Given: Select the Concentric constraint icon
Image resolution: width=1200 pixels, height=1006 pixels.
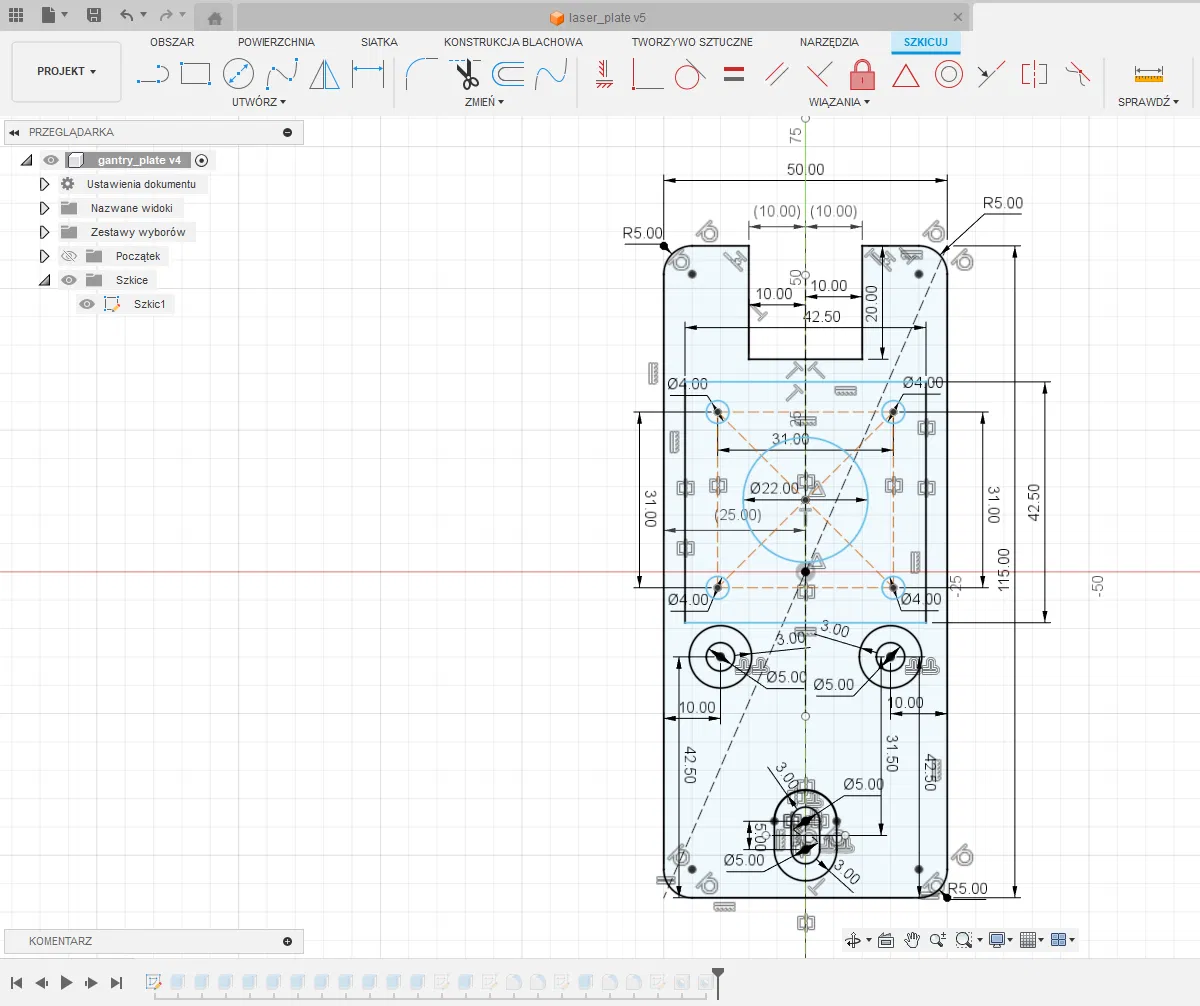Looking at the screenshot, I should (948, 74).
